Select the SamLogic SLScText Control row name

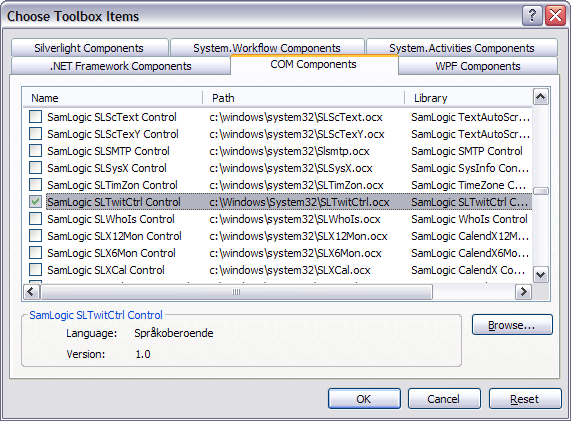(x=112, y=117)
